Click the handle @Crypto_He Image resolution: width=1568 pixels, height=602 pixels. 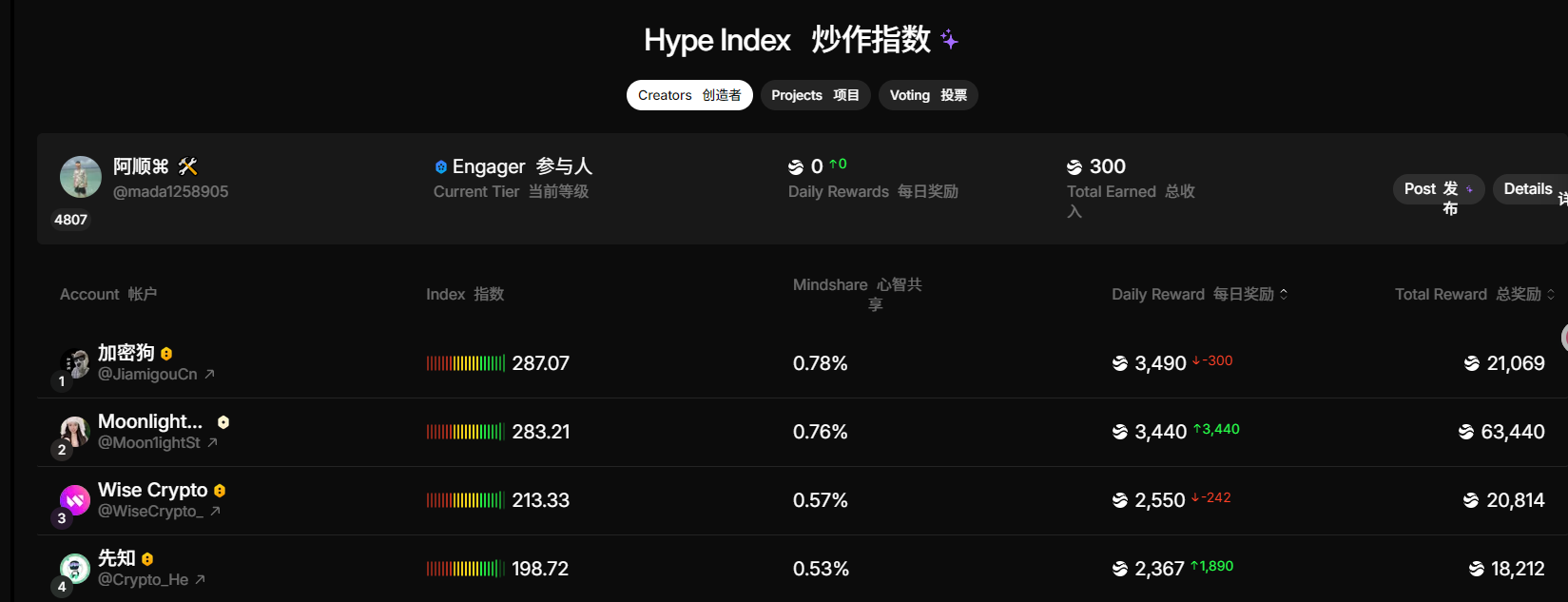(144, 580)
